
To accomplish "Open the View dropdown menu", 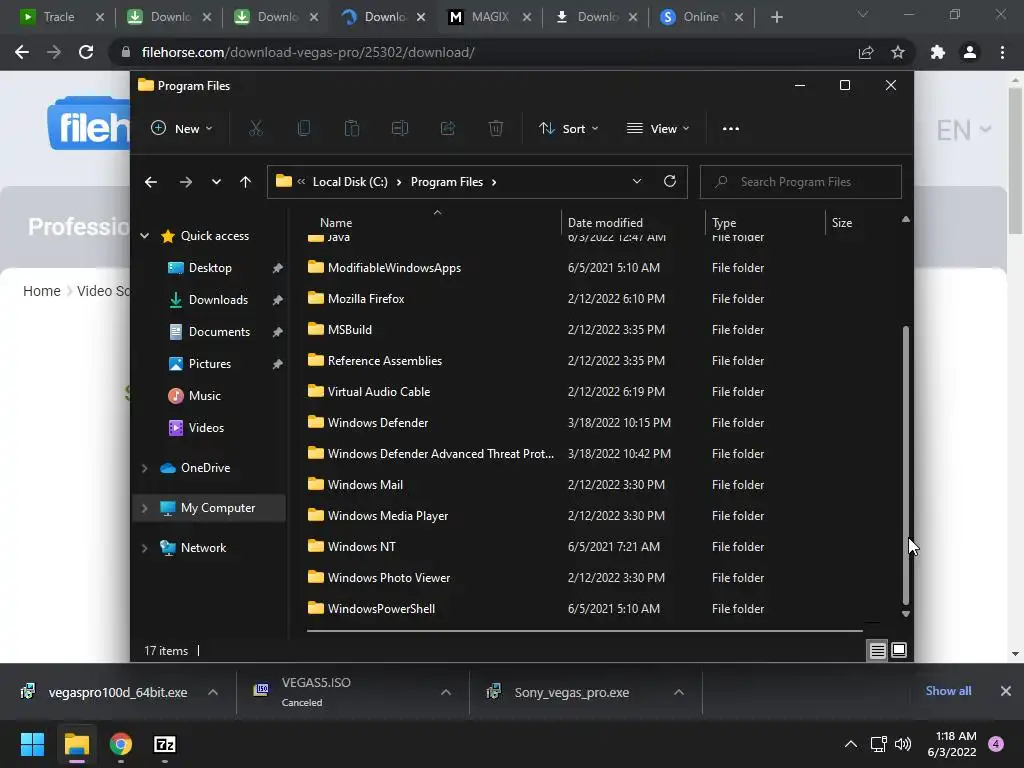I will pos(658,129).
